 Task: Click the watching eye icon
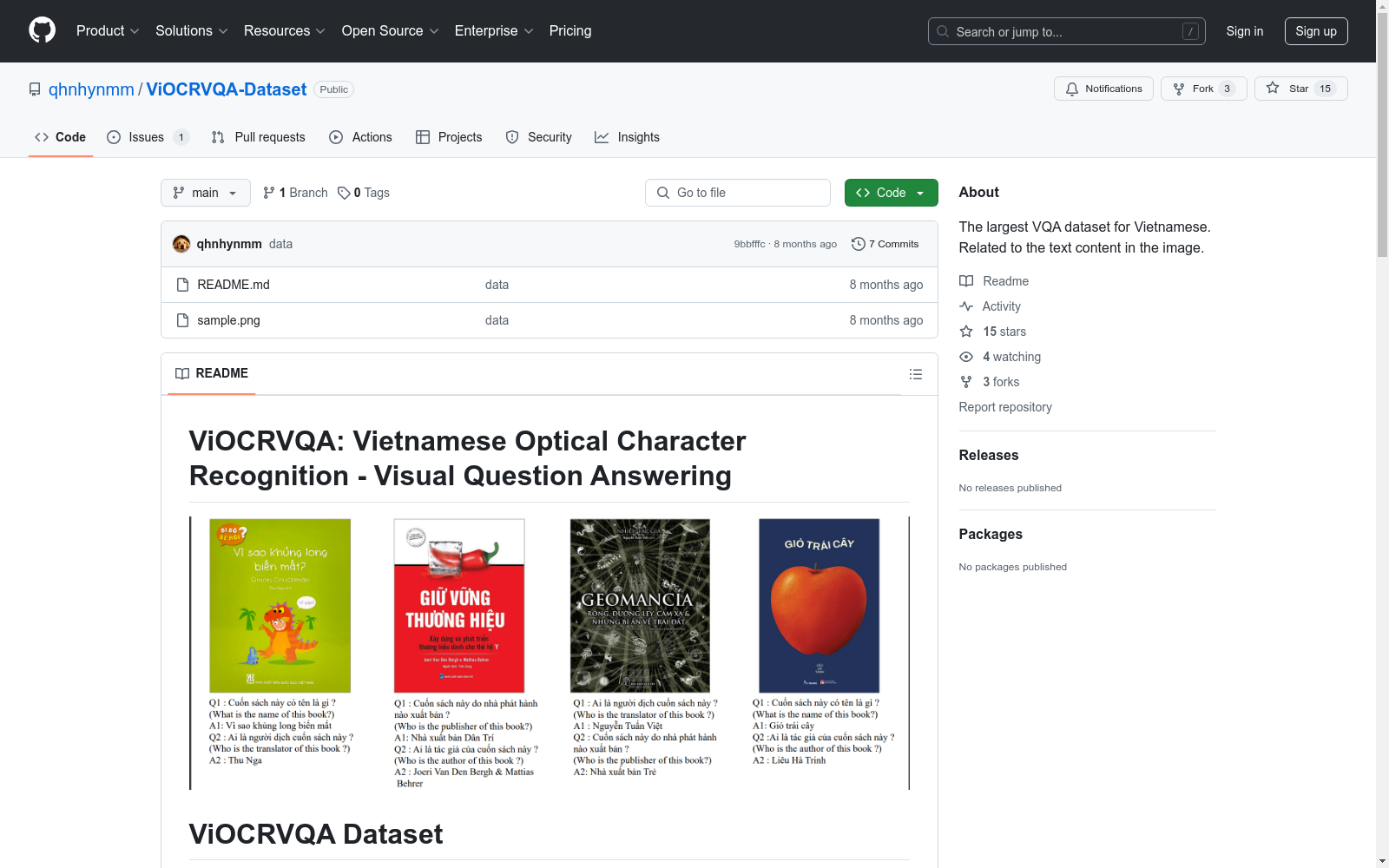tap(966, 357)
